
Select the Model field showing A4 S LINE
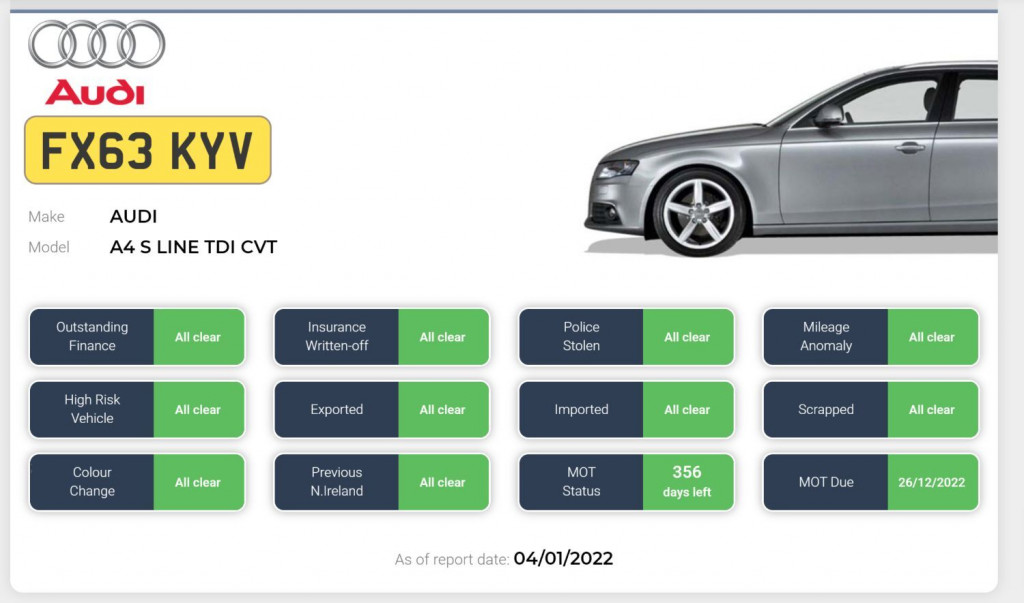pyautogui.click(x=193, y=247)
